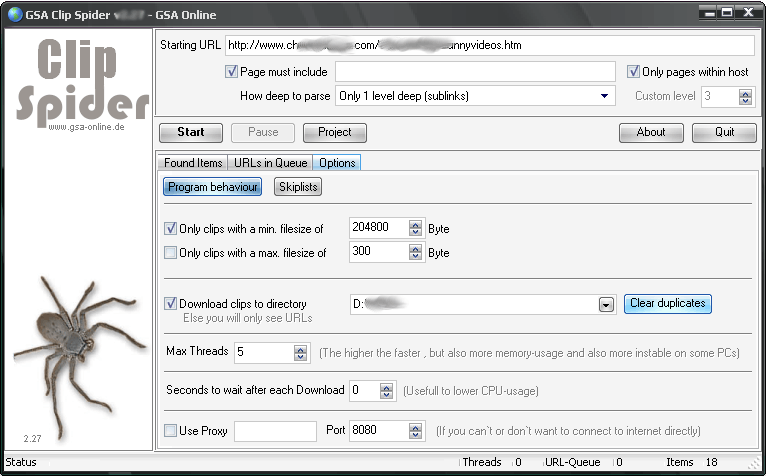Open the Skiplists section
This screenshot has height=476, width=766.
(298, 187)
